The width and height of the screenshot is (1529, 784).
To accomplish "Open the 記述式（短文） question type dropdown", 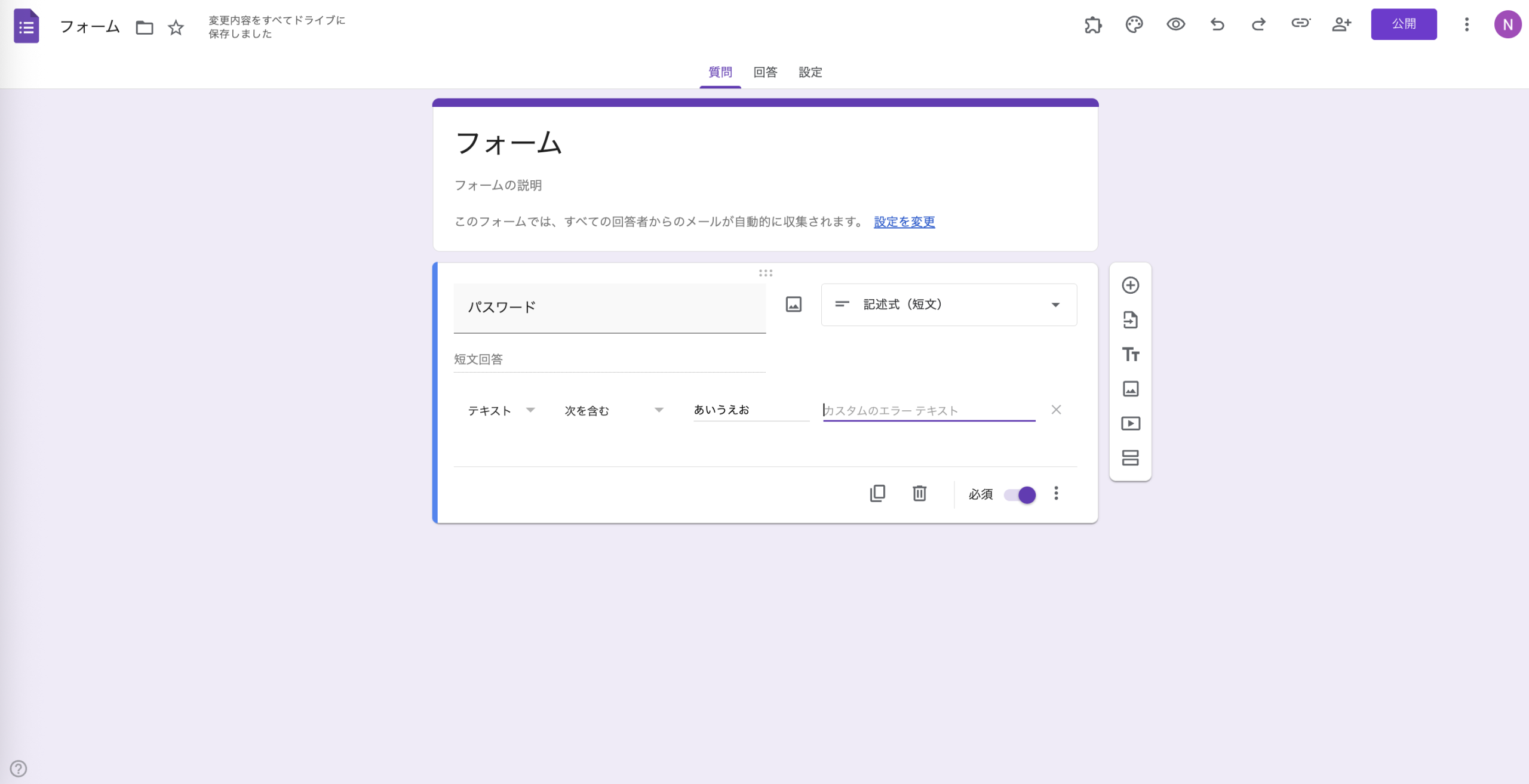I will point(948,305).
